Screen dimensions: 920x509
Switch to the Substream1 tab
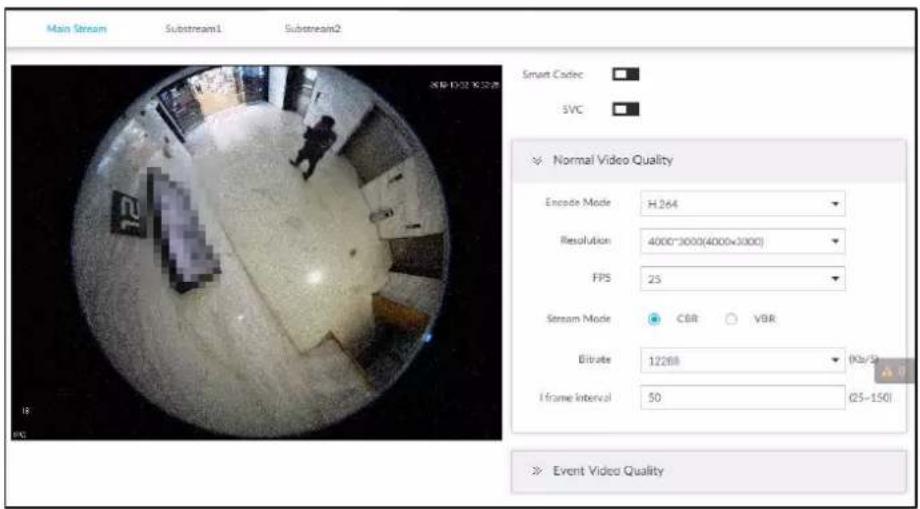tap(194, 29)
